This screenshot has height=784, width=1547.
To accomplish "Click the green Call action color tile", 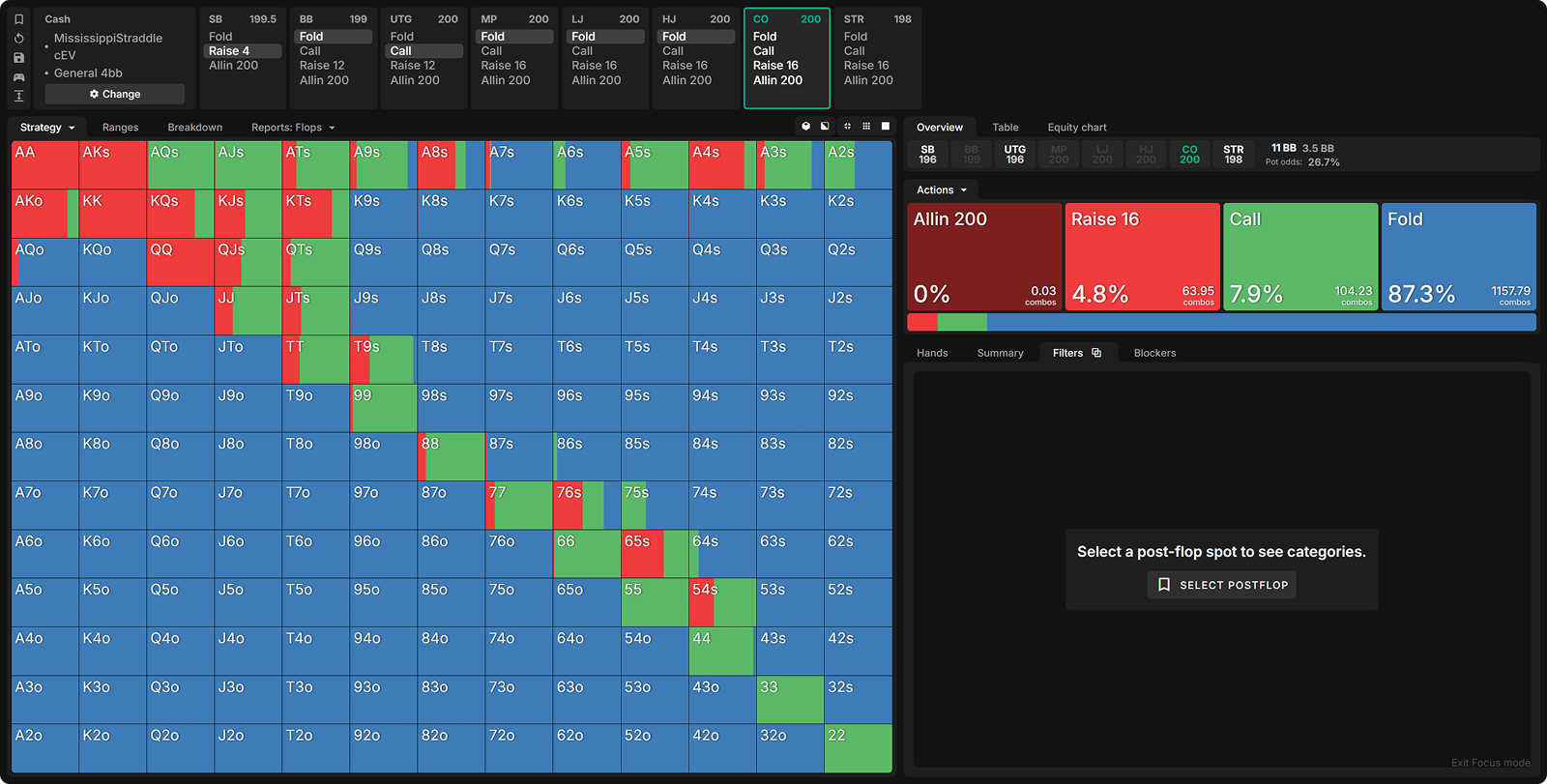I will click(1300, 256).
